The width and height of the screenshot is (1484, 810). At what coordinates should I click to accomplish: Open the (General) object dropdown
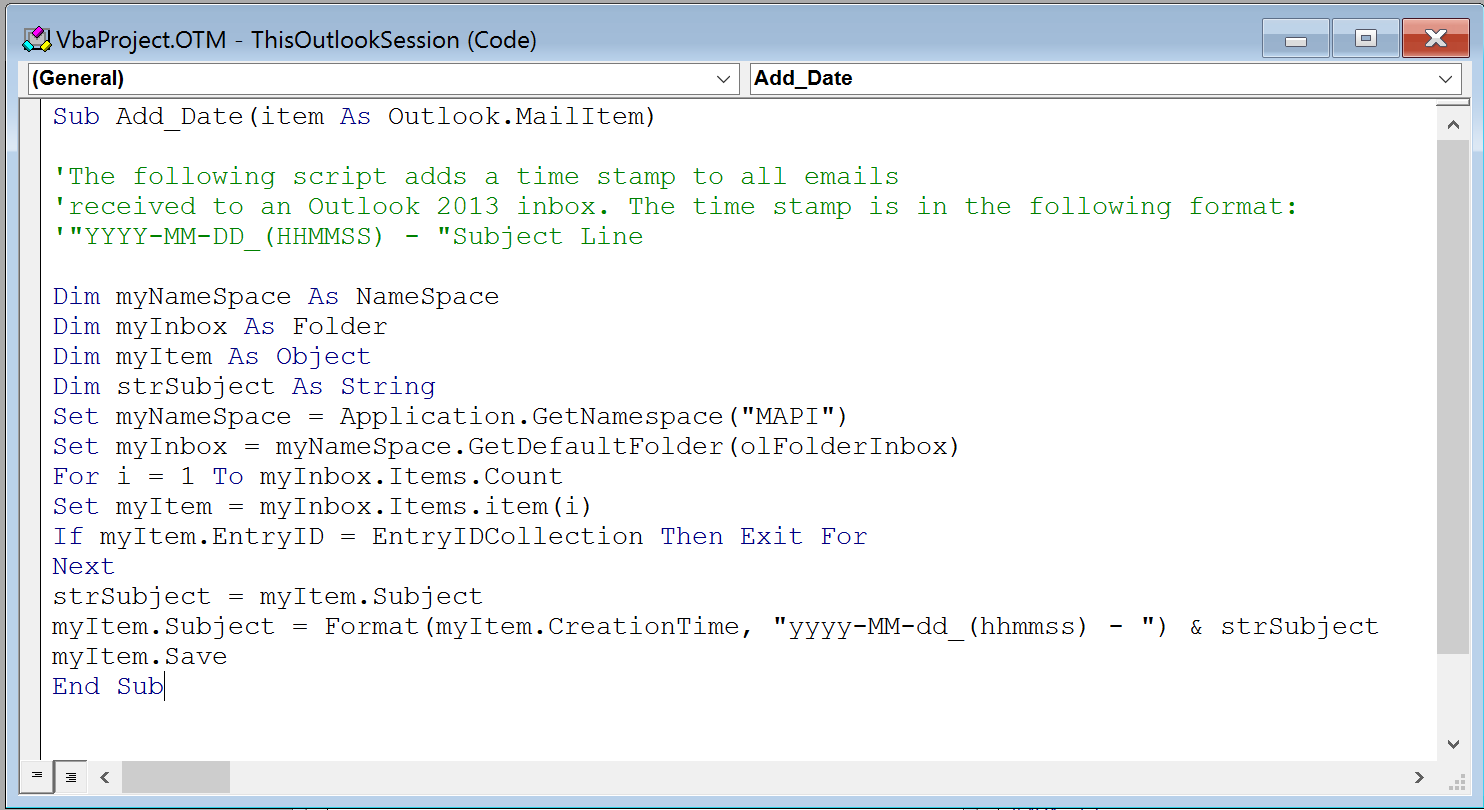(x=724, y=79)
